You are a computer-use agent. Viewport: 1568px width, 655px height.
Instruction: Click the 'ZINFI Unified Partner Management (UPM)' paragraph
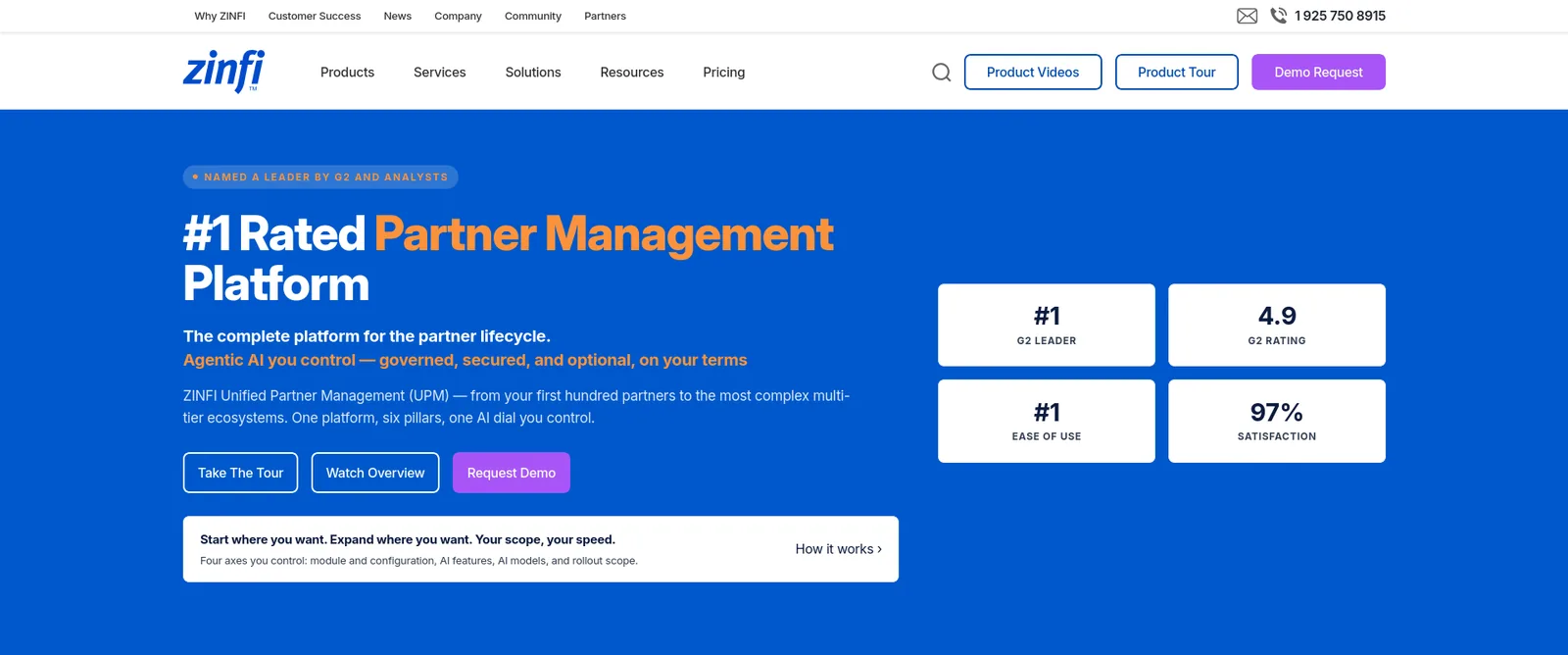point(516,407)
